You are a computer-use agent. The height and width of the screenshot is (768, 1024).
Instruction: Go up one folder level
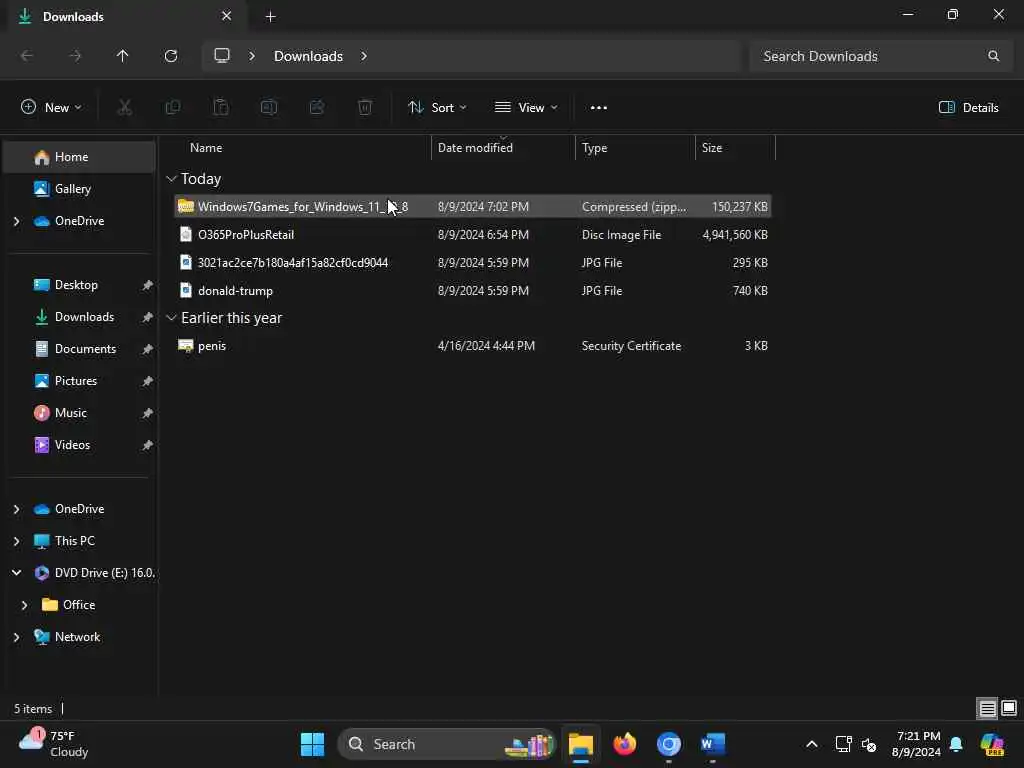[122, 56]
